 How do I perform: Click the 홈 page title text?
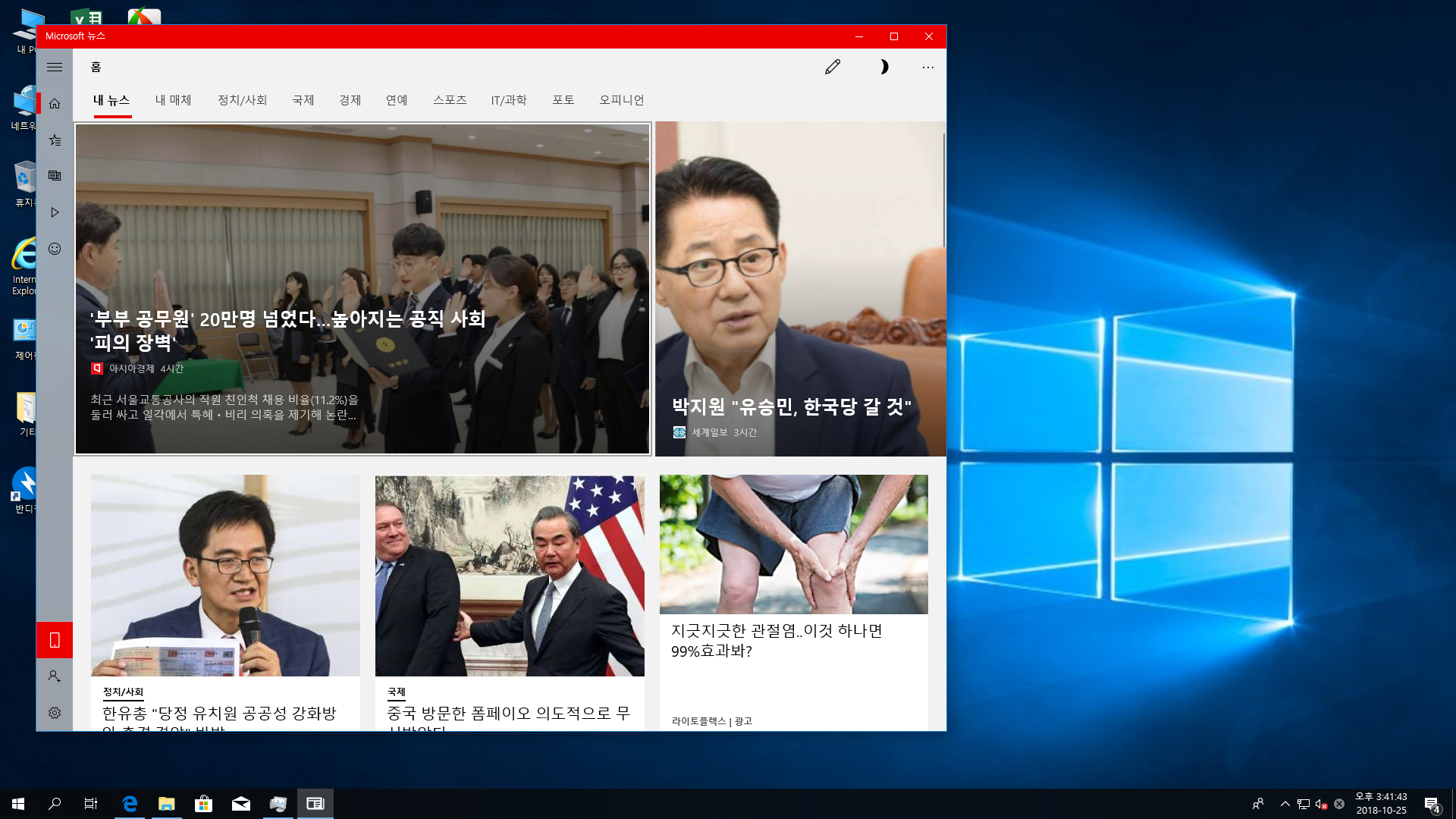[x=96, y=67]
